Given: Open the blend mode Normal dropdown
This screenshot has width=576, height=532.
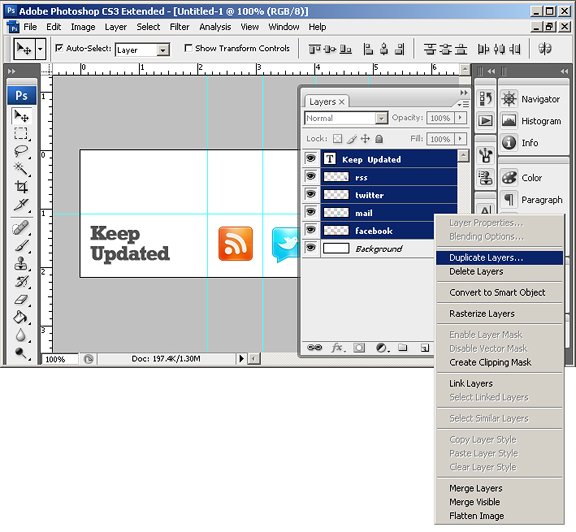Looking at the screenshot, I should (x=381, y=118).
